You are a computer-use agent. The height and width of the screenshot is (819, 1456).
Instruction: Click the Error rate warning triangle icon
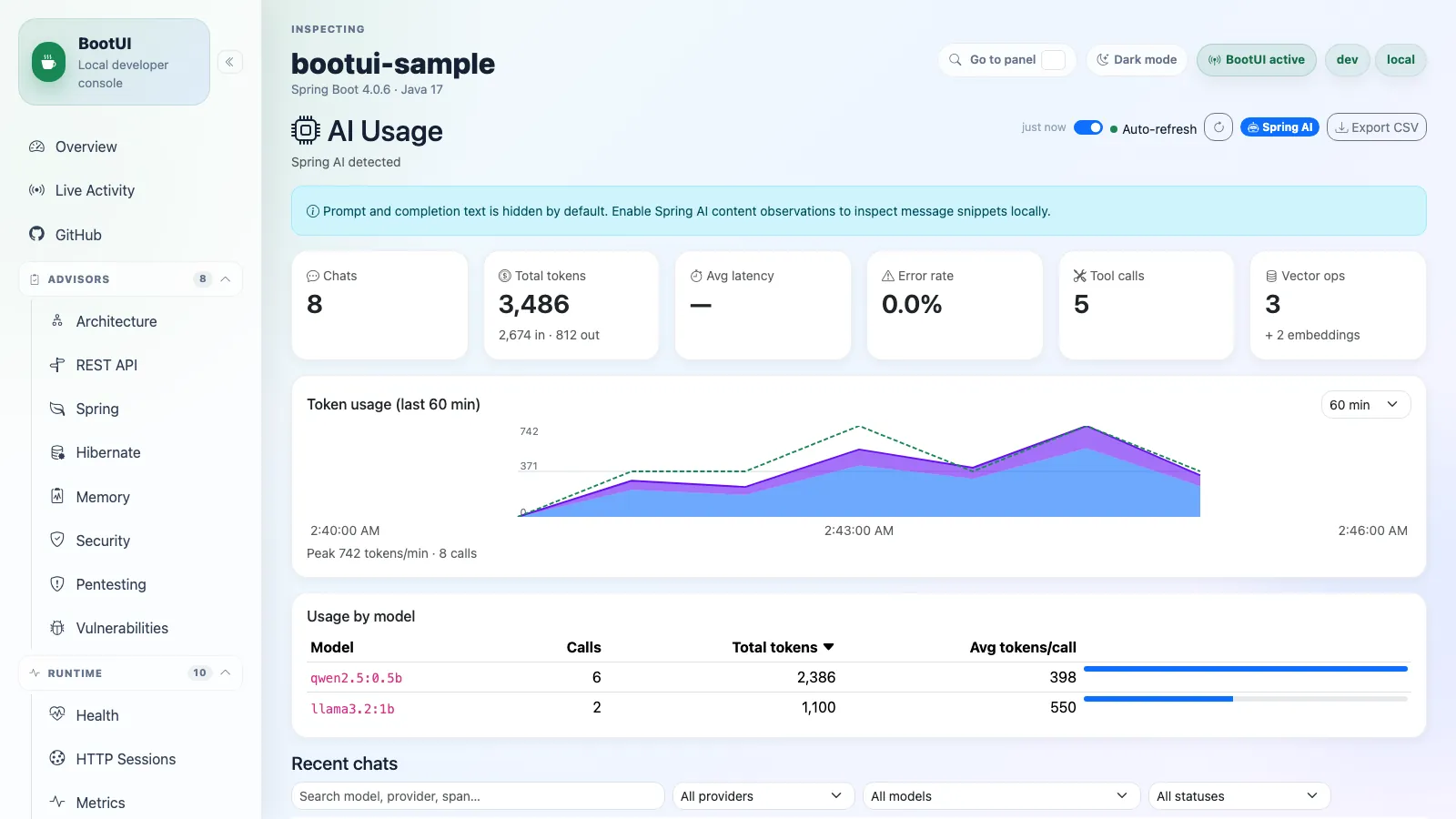pyautogui.click(x=888, y=276)
